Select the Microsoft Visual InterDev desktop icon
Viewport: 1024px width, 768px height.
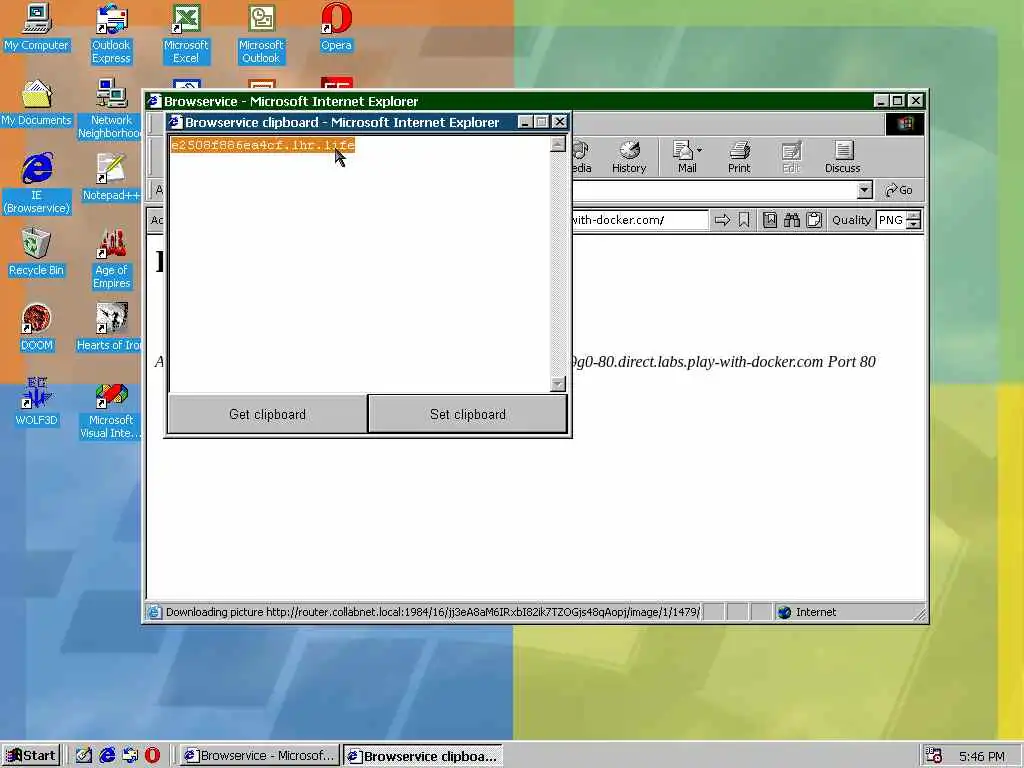111,409
